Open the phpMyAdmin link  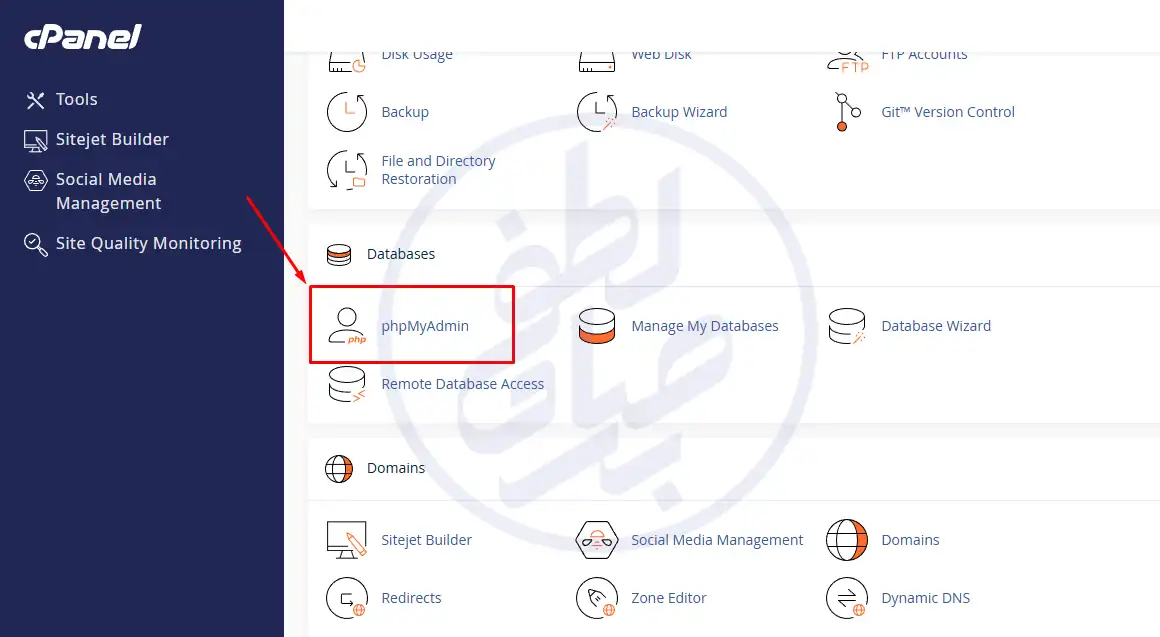[425, 326]
